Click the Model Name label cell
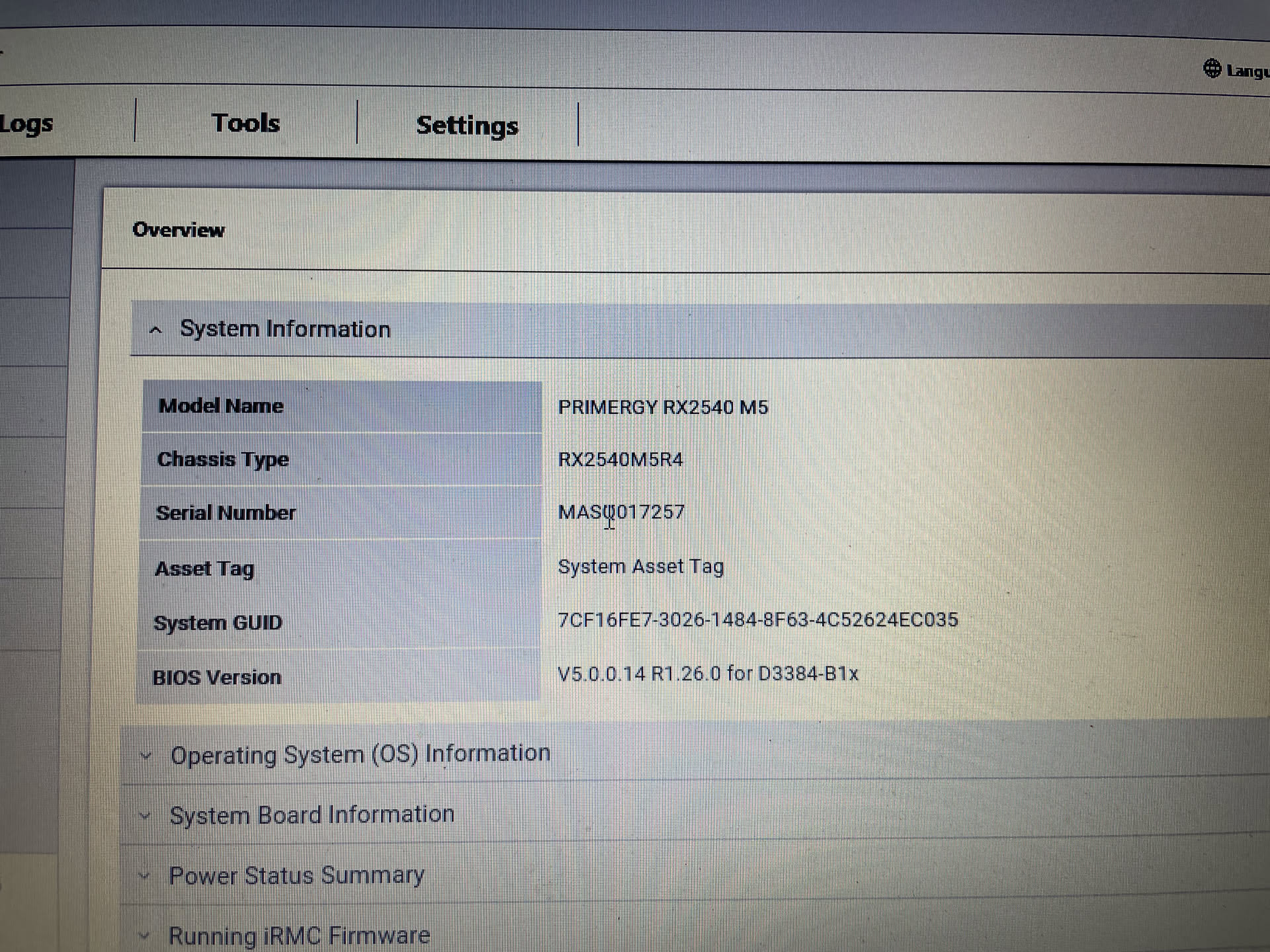 [221, 406]
